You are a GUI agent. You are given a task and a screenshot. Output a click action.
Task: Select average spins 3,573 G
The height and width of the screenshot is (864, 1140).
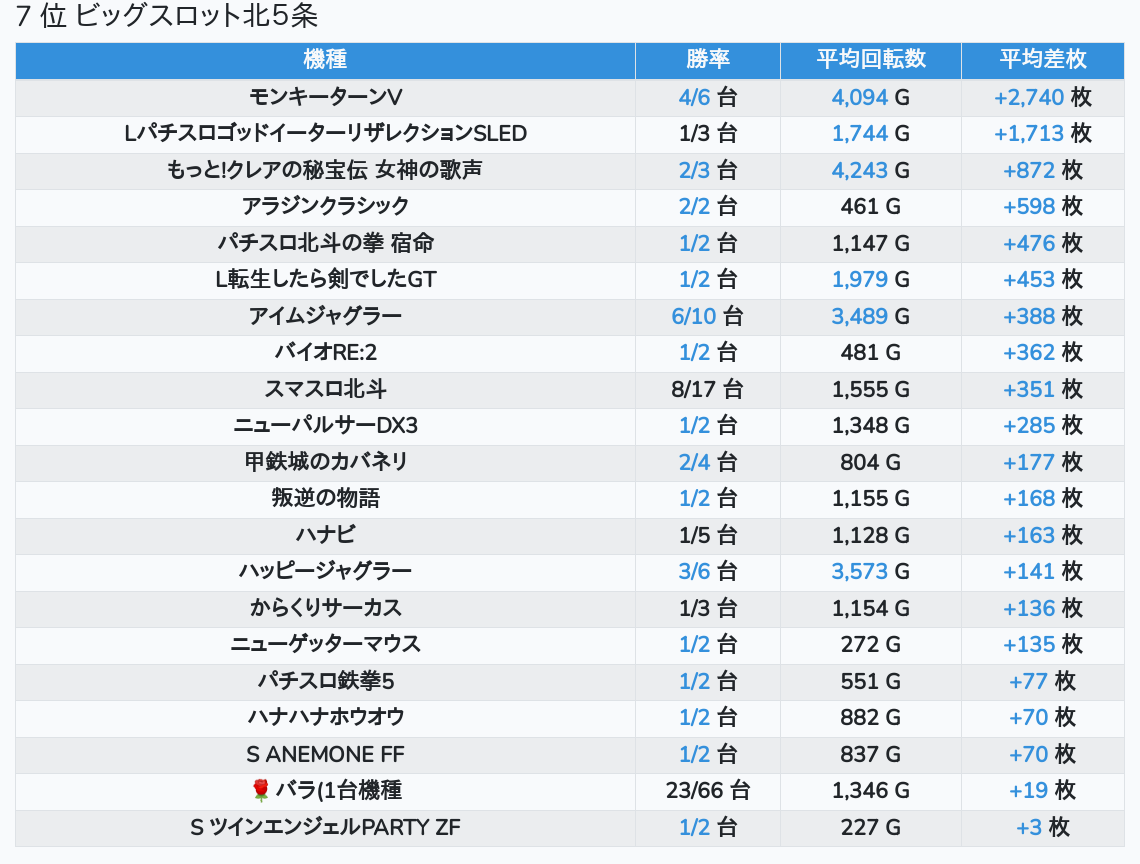pyautogui.click(x=870, y=572)
